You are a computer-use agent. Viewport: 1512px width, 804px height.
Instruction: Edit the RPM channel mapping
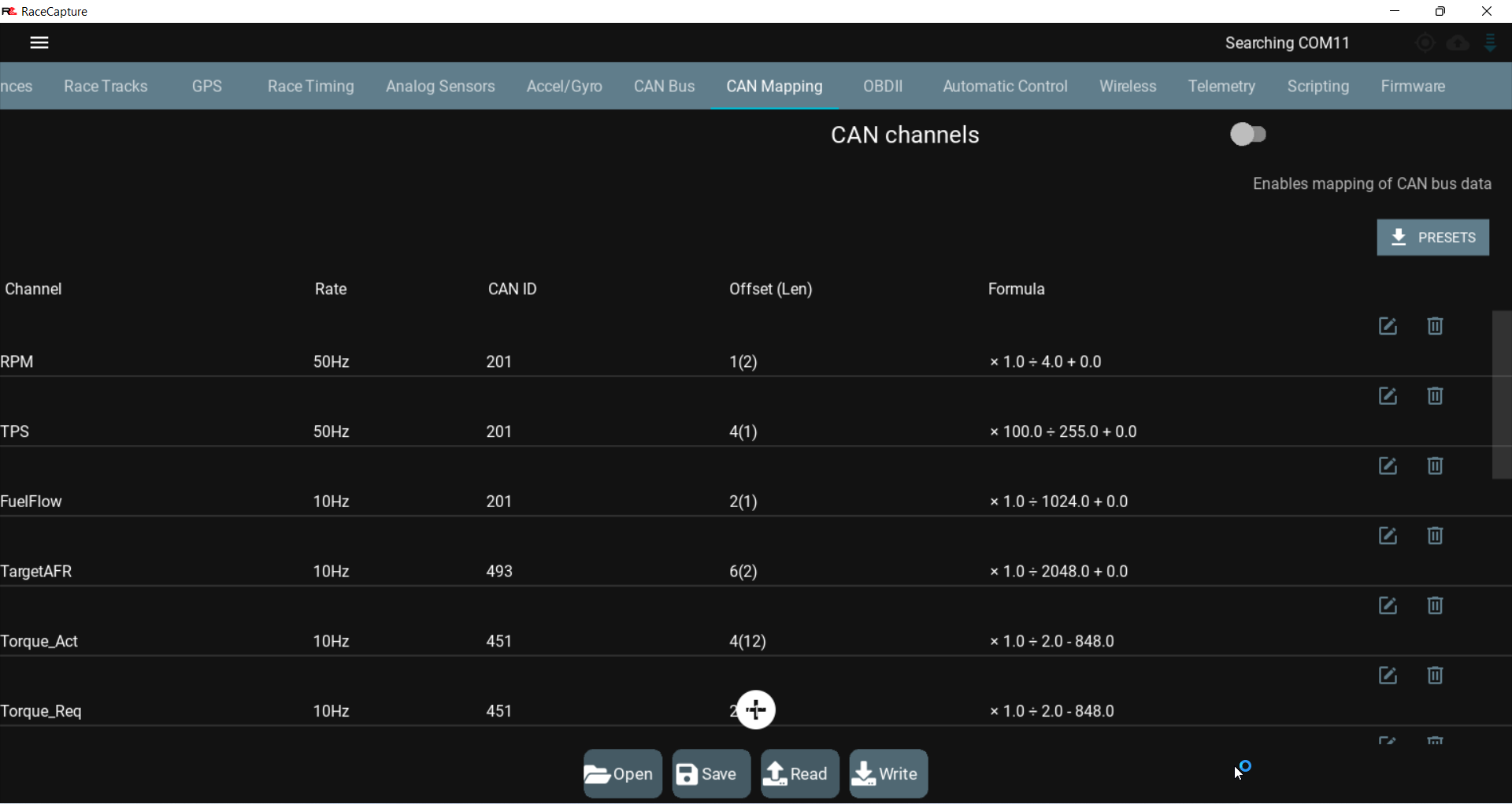[x=1388, y=326]
